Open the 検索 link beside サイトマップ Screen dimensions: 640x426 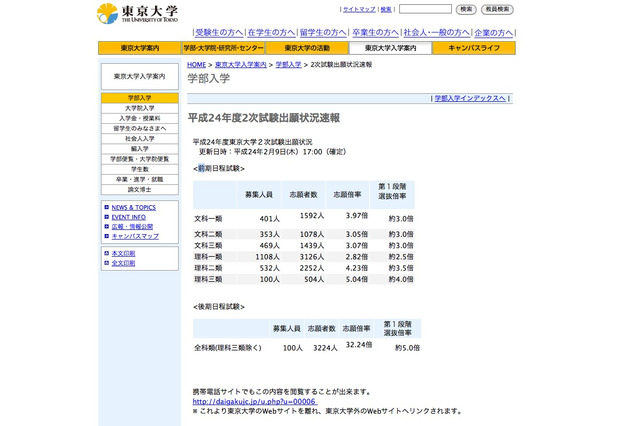tap(386, 9)
